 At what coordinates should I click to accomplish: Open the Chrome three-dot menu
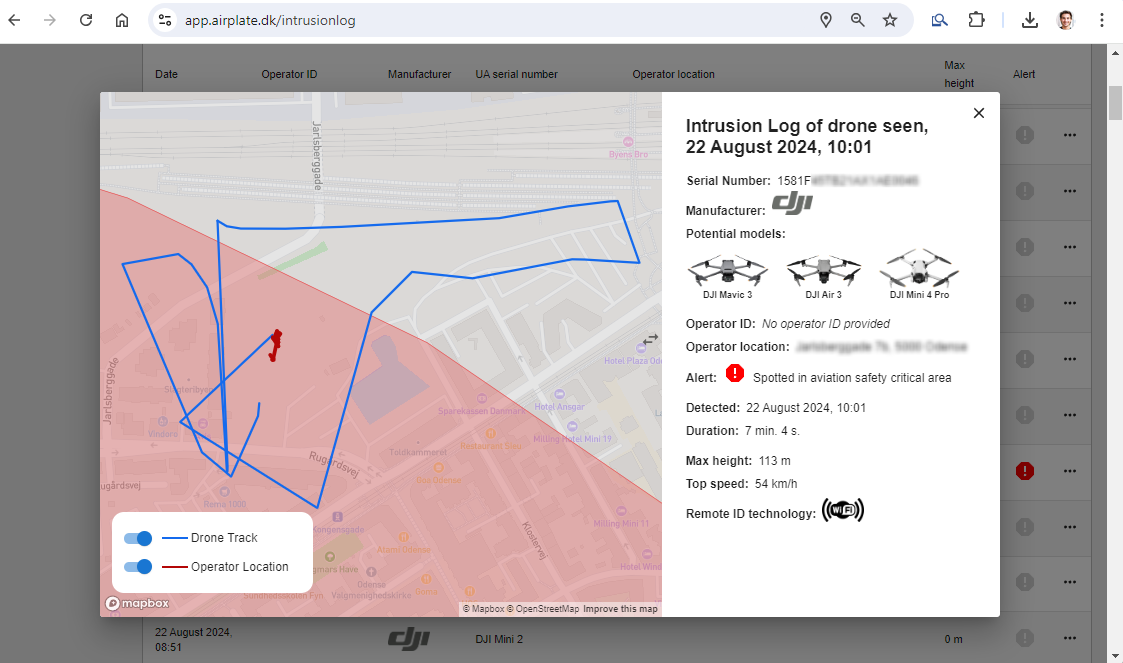[1102, 20]
